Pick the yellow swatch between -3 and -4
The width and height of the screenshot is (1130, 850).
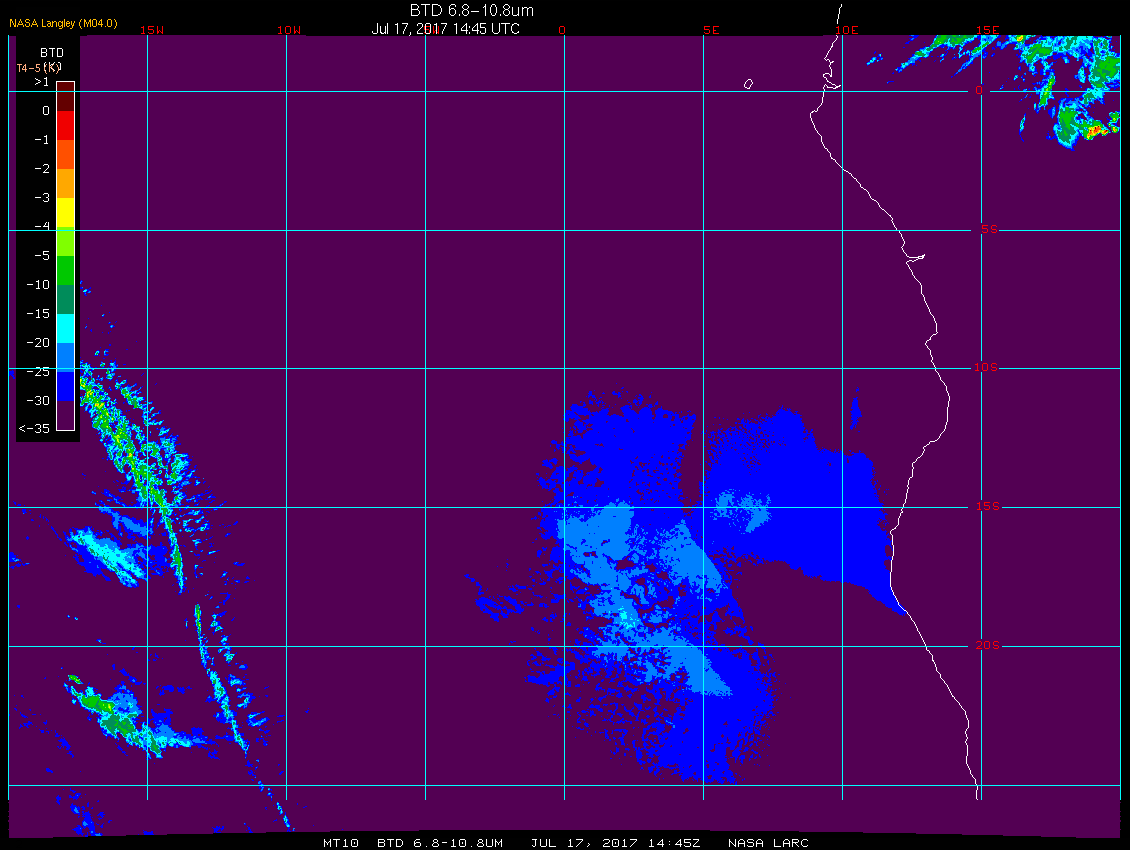[66, 213]
